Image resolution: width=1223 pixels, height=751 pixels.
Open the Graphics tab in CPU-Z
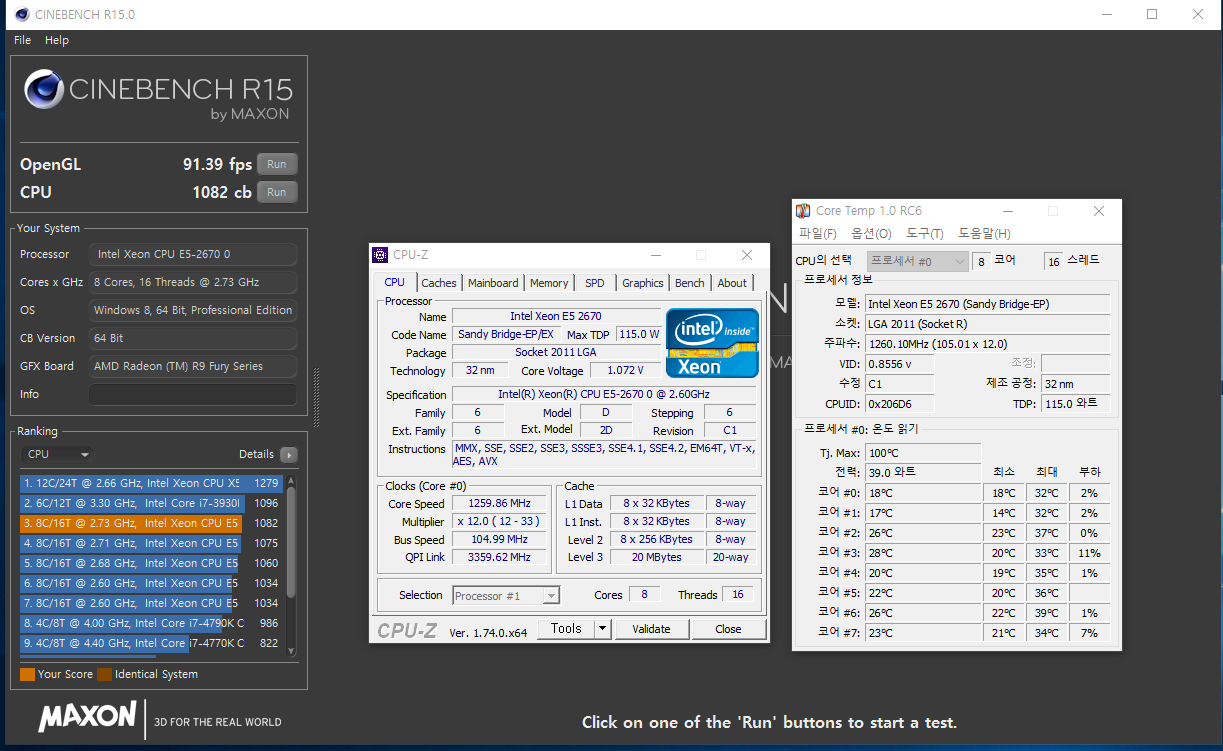click(x=643, y=283)
